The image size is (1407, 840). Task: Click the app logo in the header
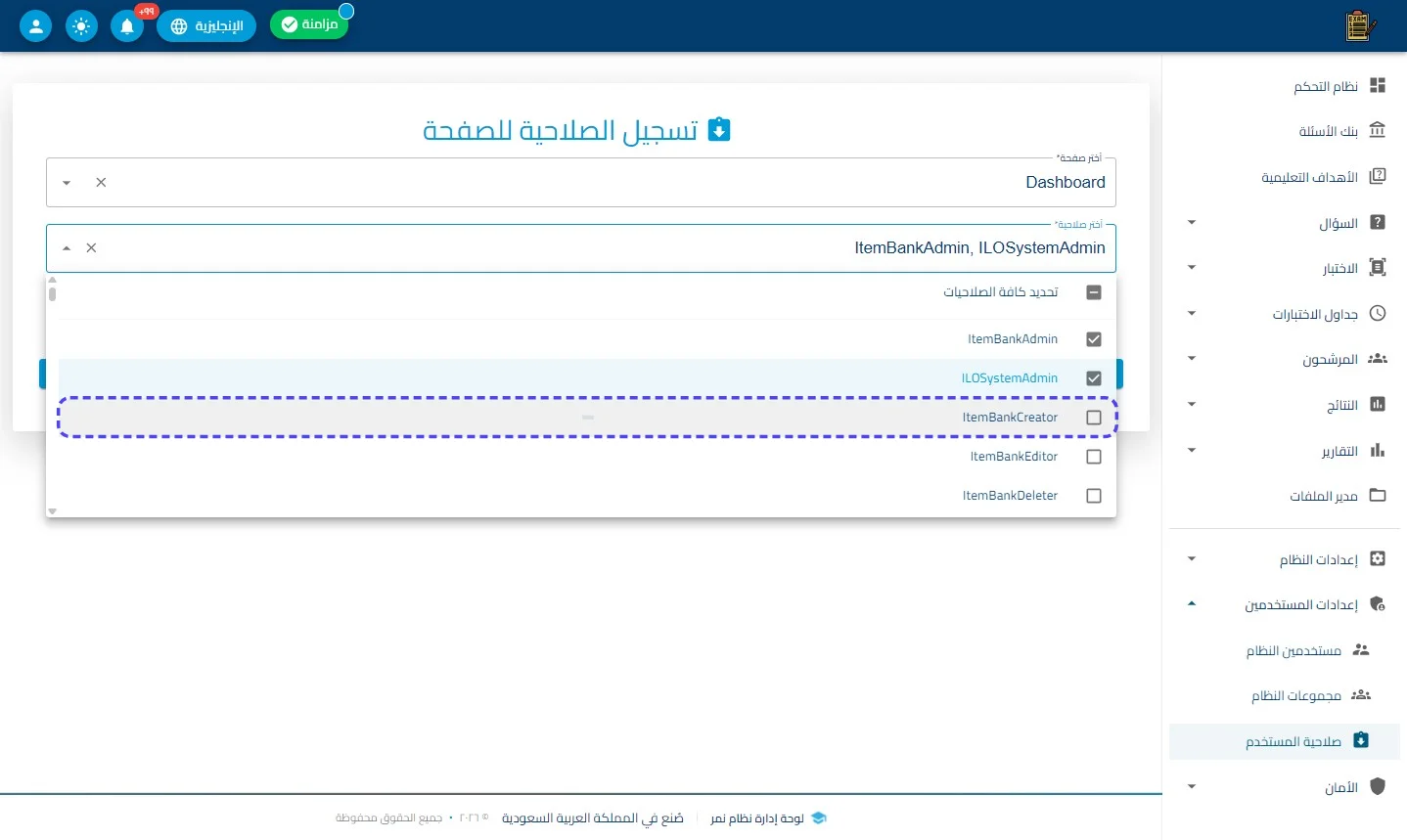pyautogui.click(x=1360, y=25)
